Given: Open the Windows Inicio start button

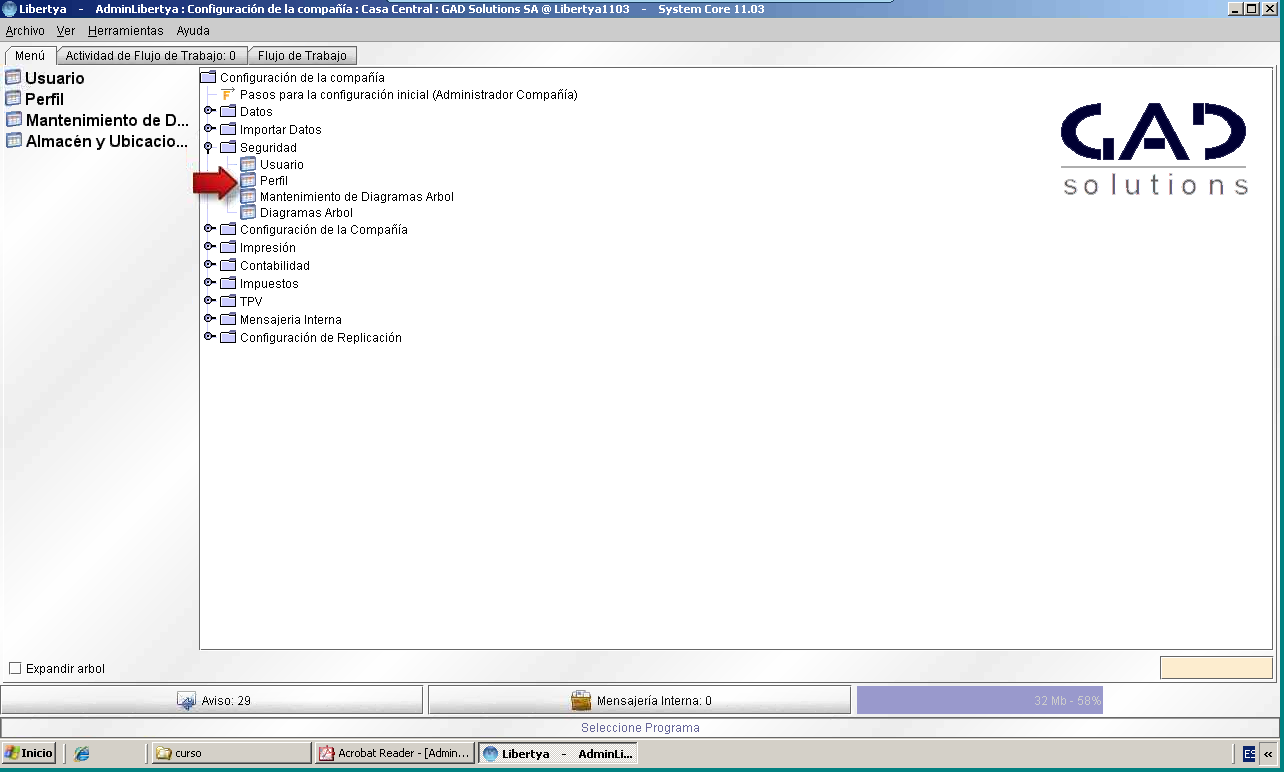Looking at the screenshot, I should [x=29, y=753].
